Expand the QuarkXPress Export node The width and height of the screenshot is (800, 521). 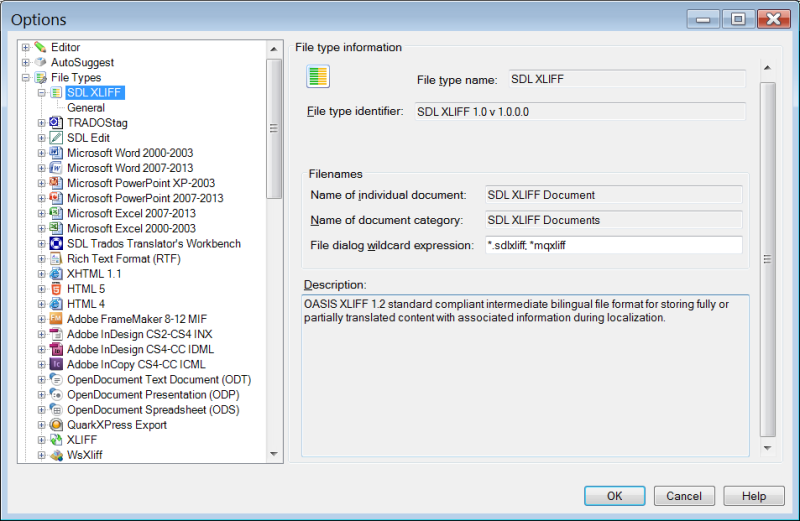tap(42, 425)
